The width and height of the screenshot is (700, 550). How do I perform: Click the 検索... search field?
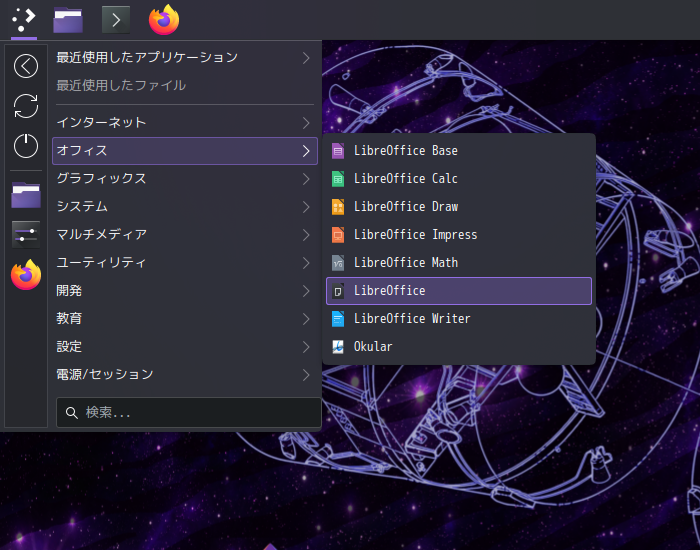click(188, 412)
